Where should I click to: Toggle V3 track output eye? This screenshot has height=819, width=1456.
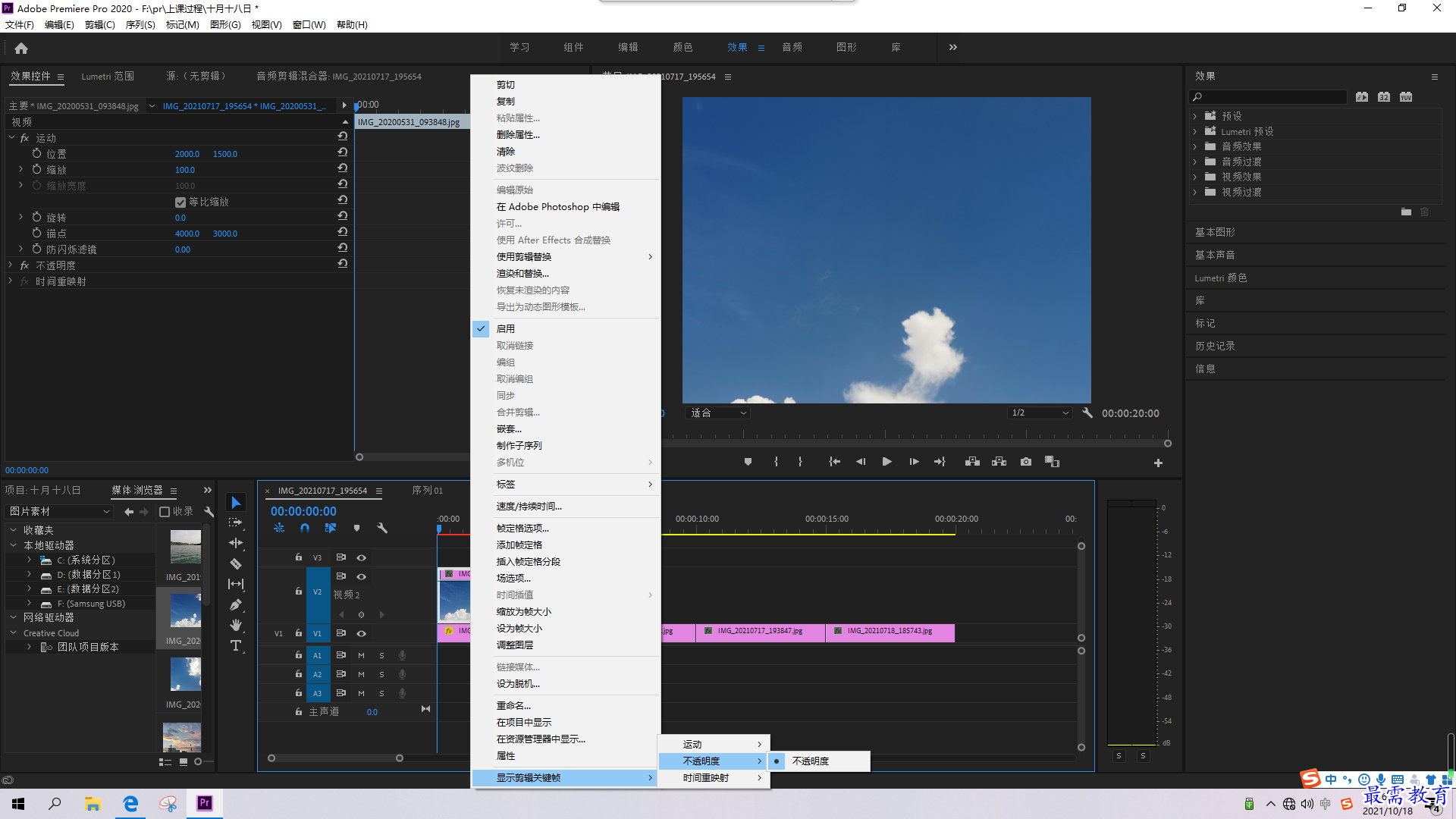click(362, 557)
